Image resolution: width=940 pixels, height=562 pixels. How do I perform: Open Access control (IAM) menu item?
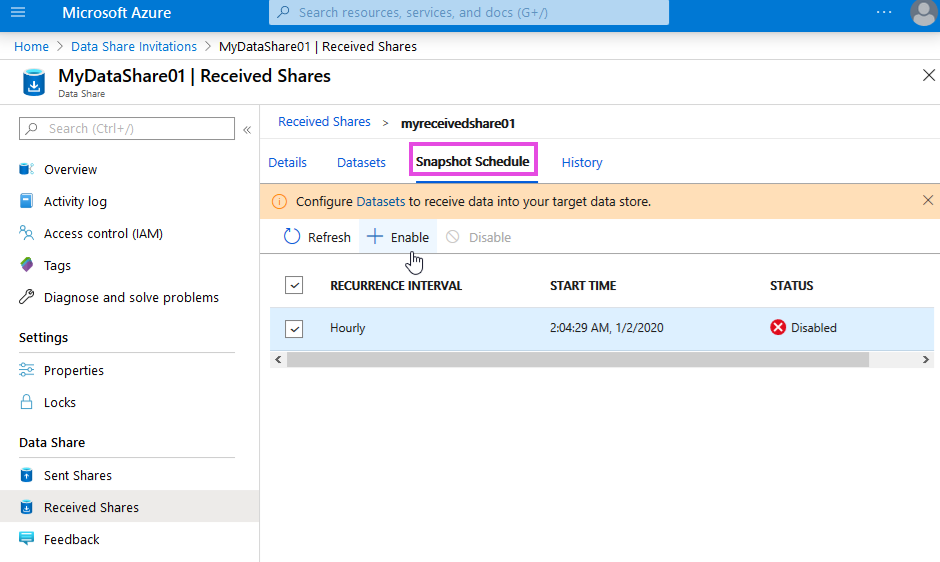103,233
